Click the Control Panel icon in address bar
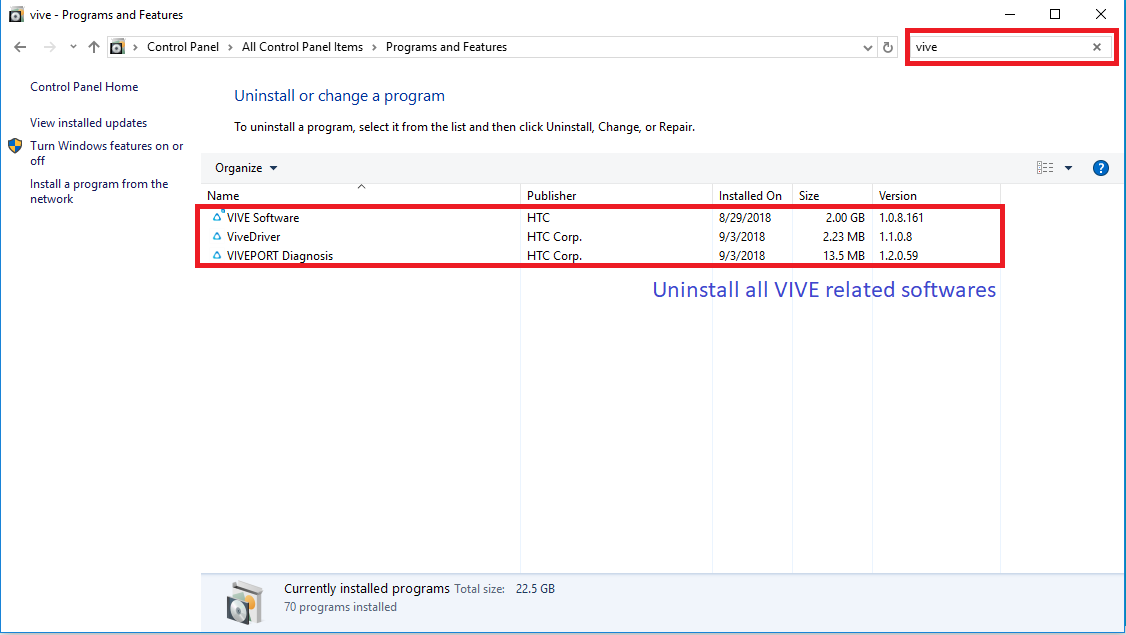Viewport: 1126px width, 635px height. coord(117,47)
